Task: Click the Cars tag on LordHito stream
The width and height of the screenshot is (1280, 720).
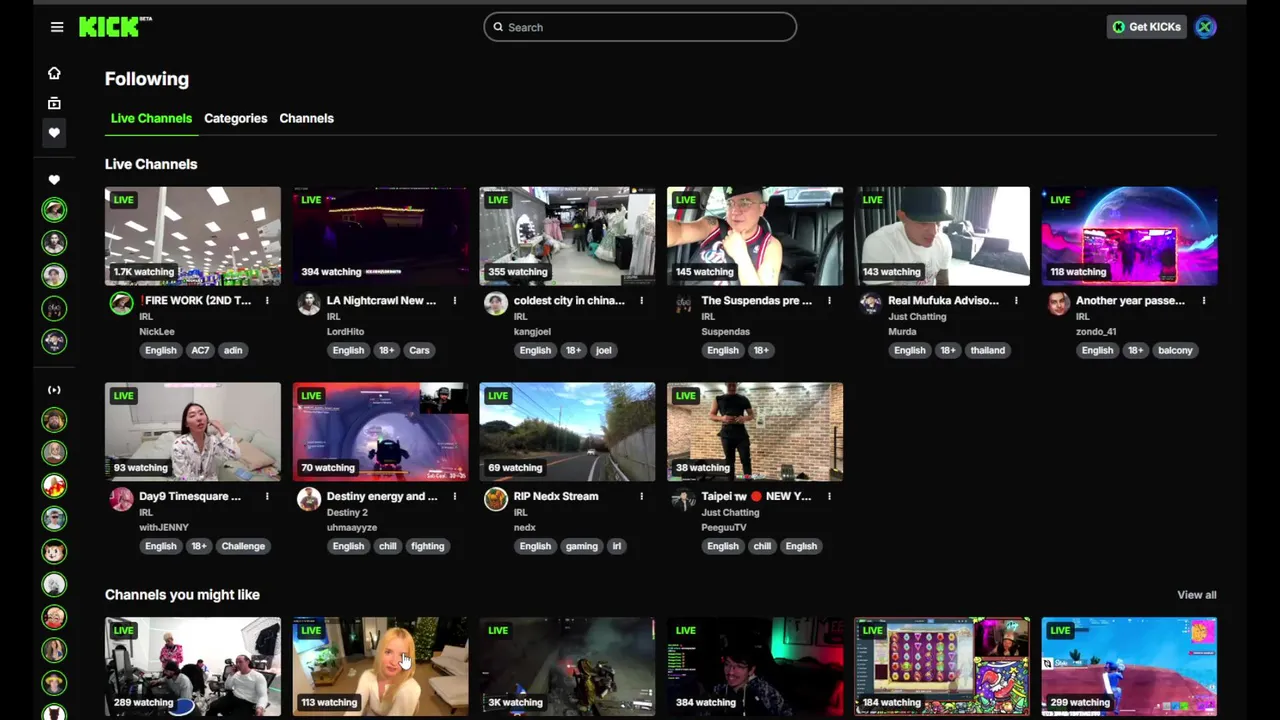Action: pyautogui.click(x=419, y=350)
